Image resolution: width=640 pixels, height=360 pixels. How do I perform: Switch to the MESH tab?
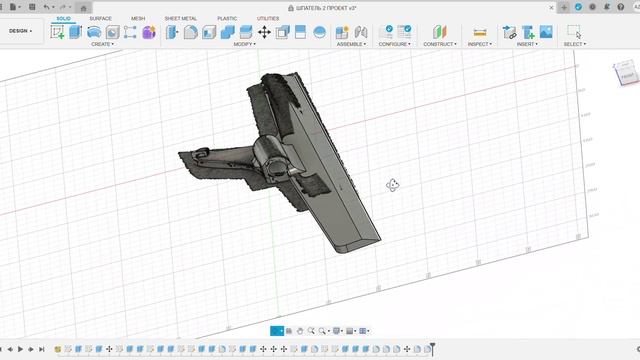pos(138,18)
